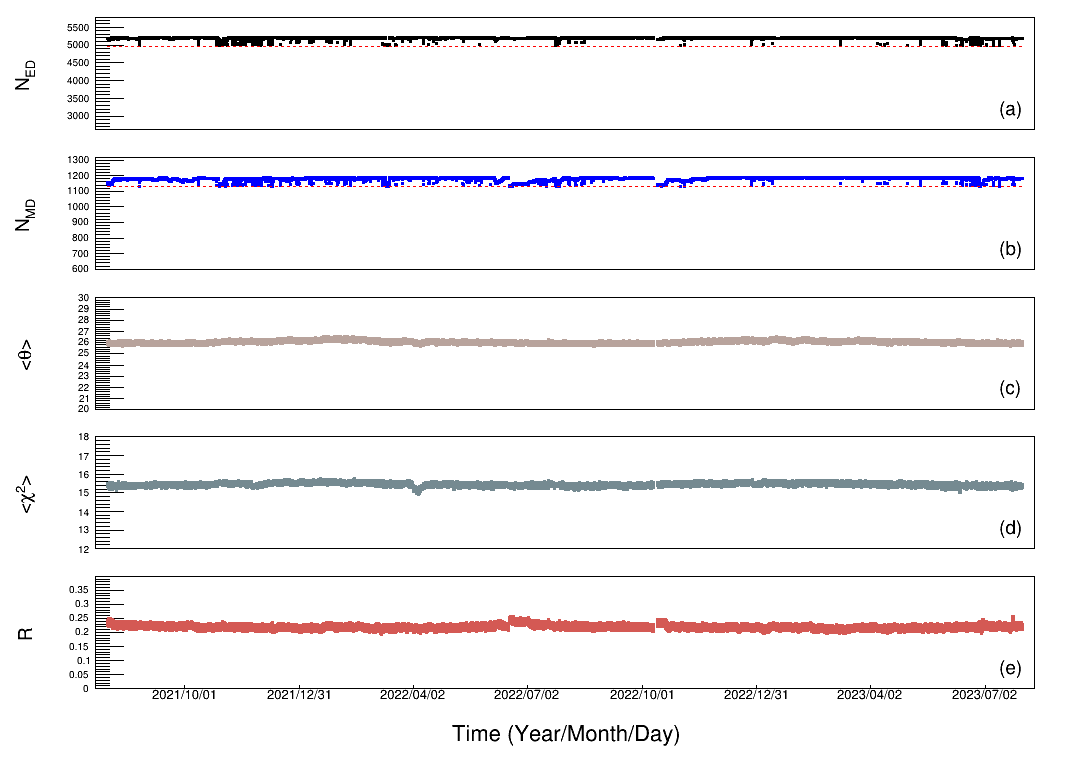Viewport: 1066px width, 762px height.
Task: Click the date label 2021/12/31
Action: coord(299,695)
